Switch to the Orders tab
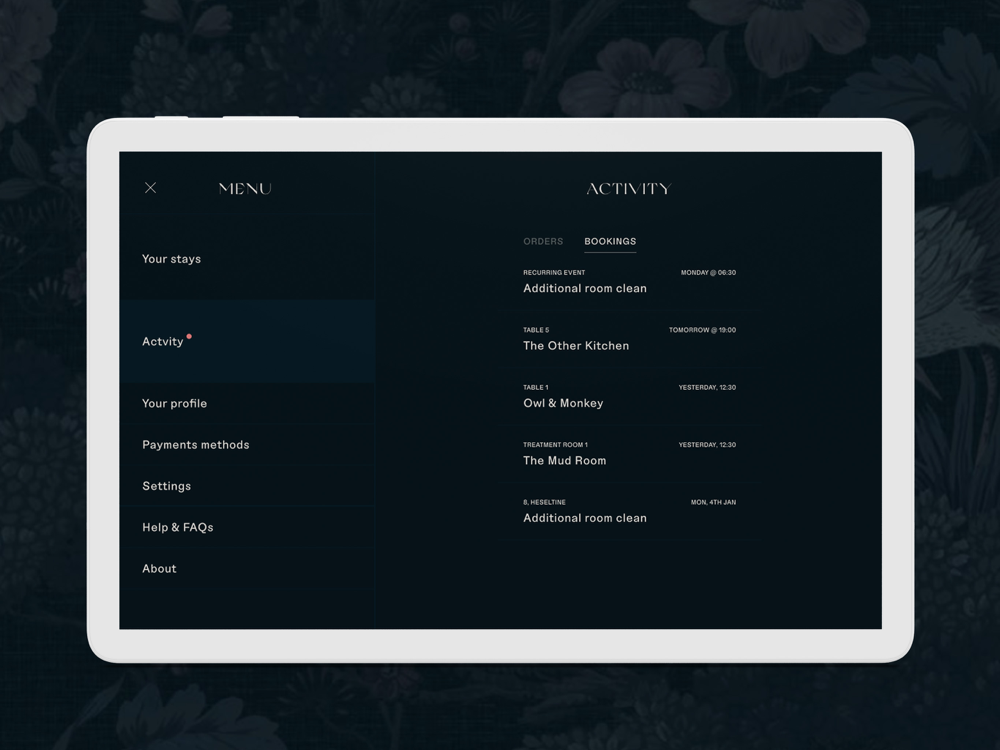The width and height of the screenshot is (1000, 750). click(x=543, y=241)
